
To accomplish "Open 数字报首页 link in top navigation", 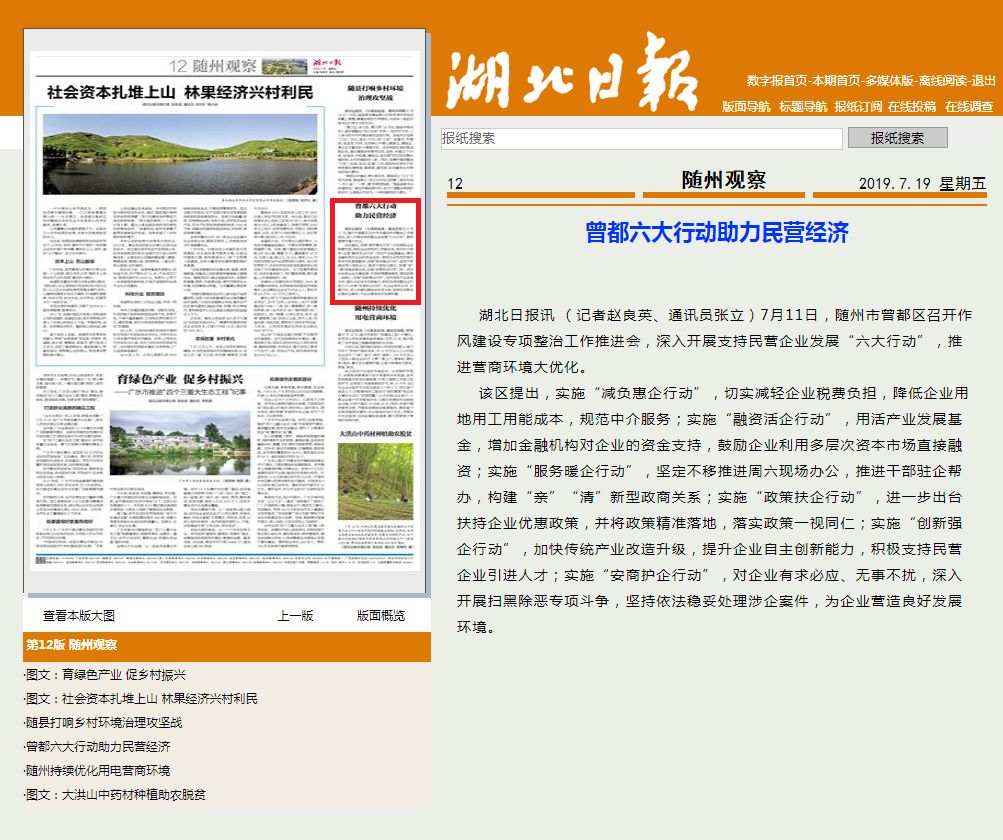I will (x=777, y=81).
